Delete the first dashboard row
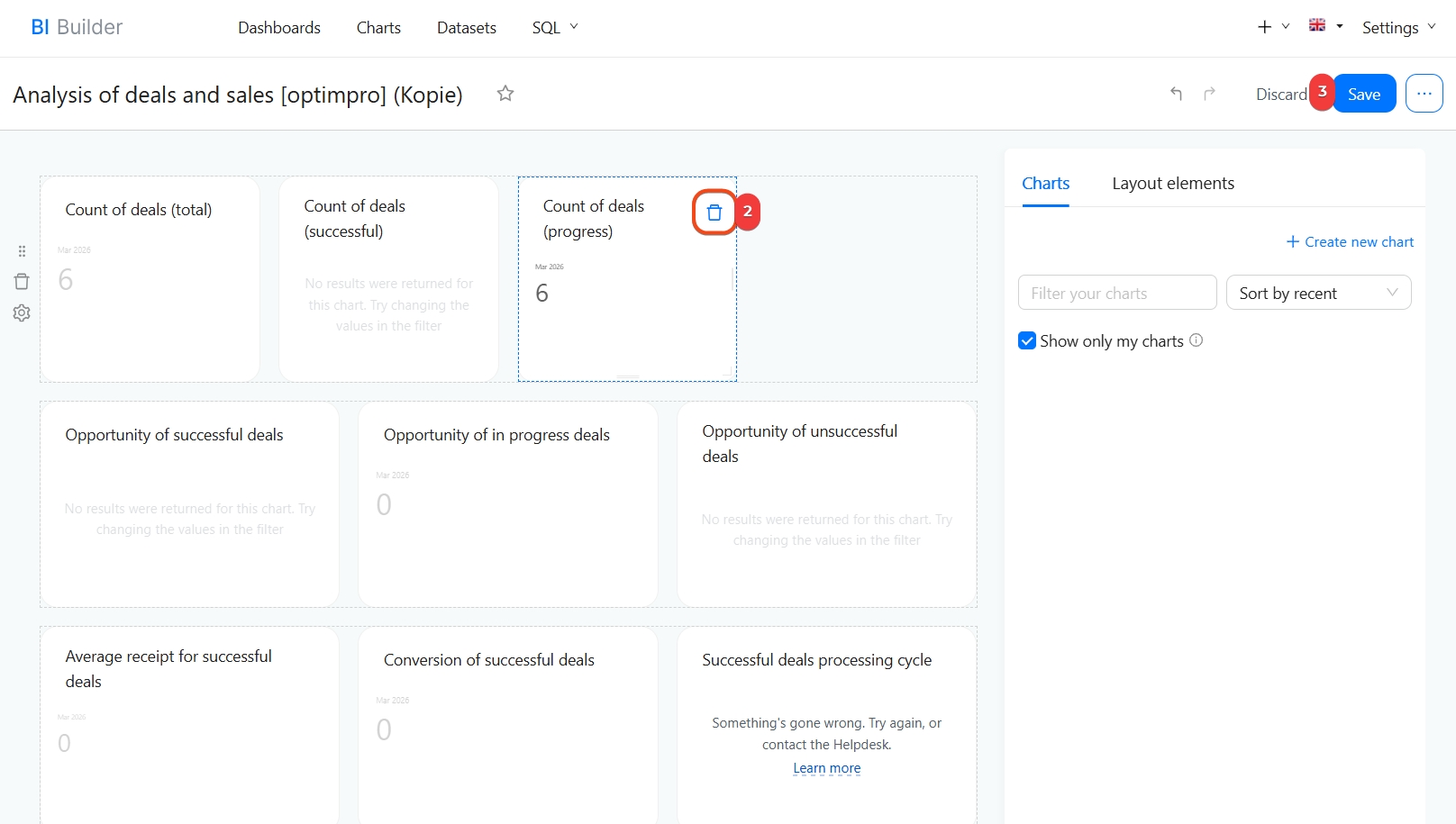This screenshot has height=824, width=1456. click(x=22, y=282)
